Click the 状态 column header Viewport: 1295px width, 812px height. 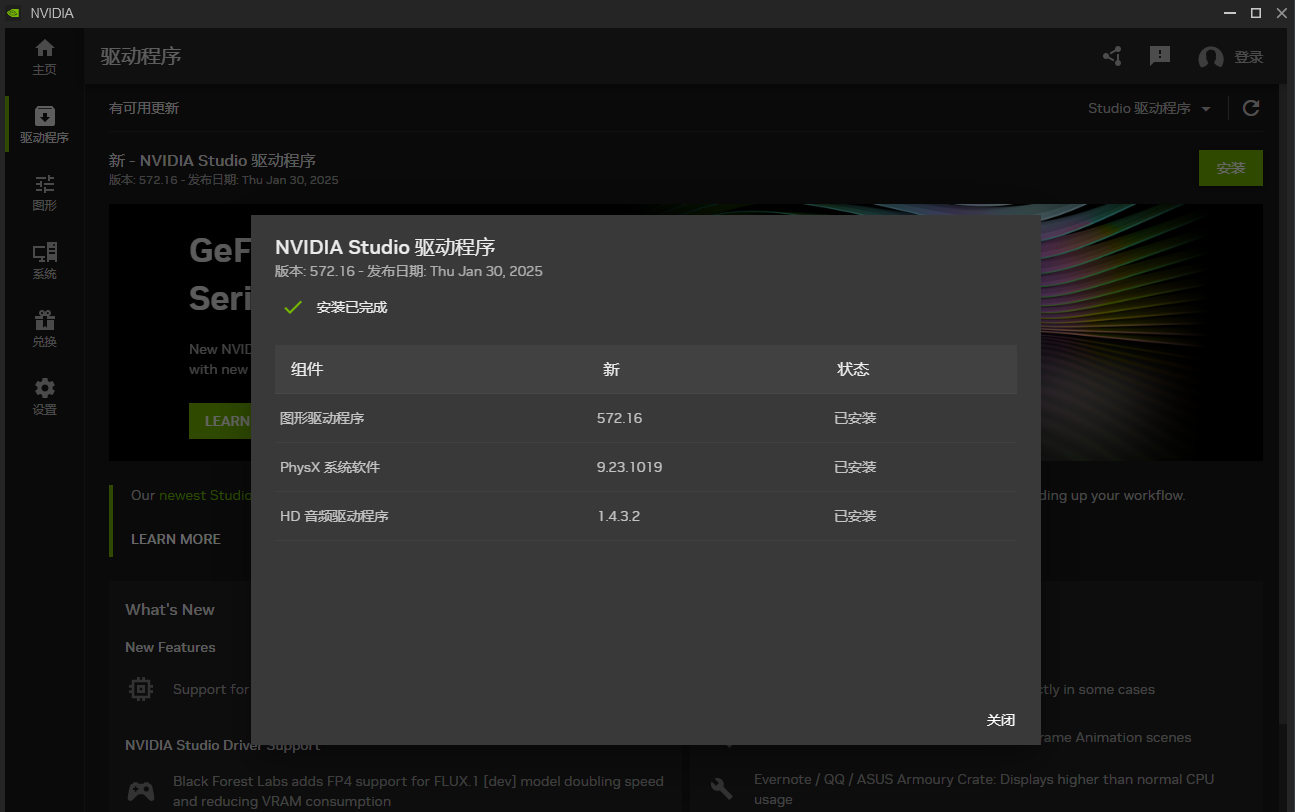[853, 369]
